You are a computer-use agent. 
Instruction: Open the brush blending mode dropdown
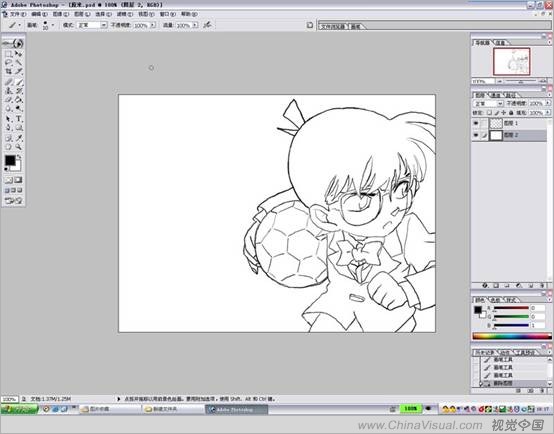coord(104,25)
